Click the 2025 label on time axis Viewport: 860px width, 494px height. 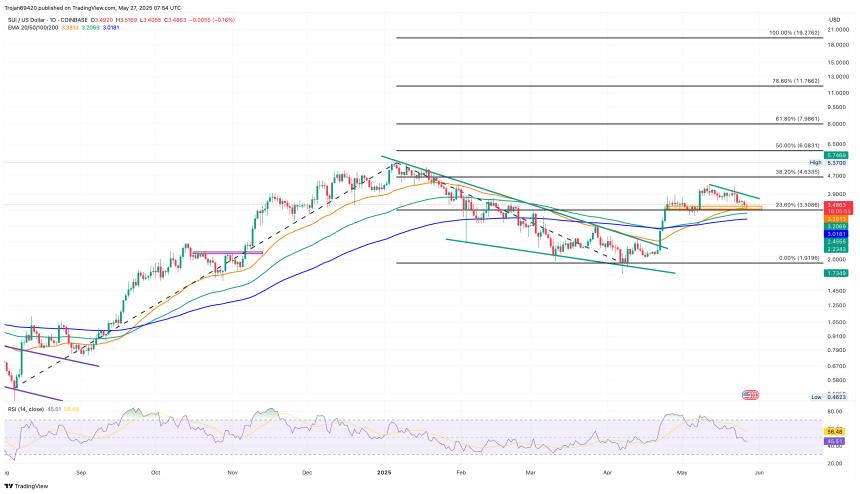[382, 469]
